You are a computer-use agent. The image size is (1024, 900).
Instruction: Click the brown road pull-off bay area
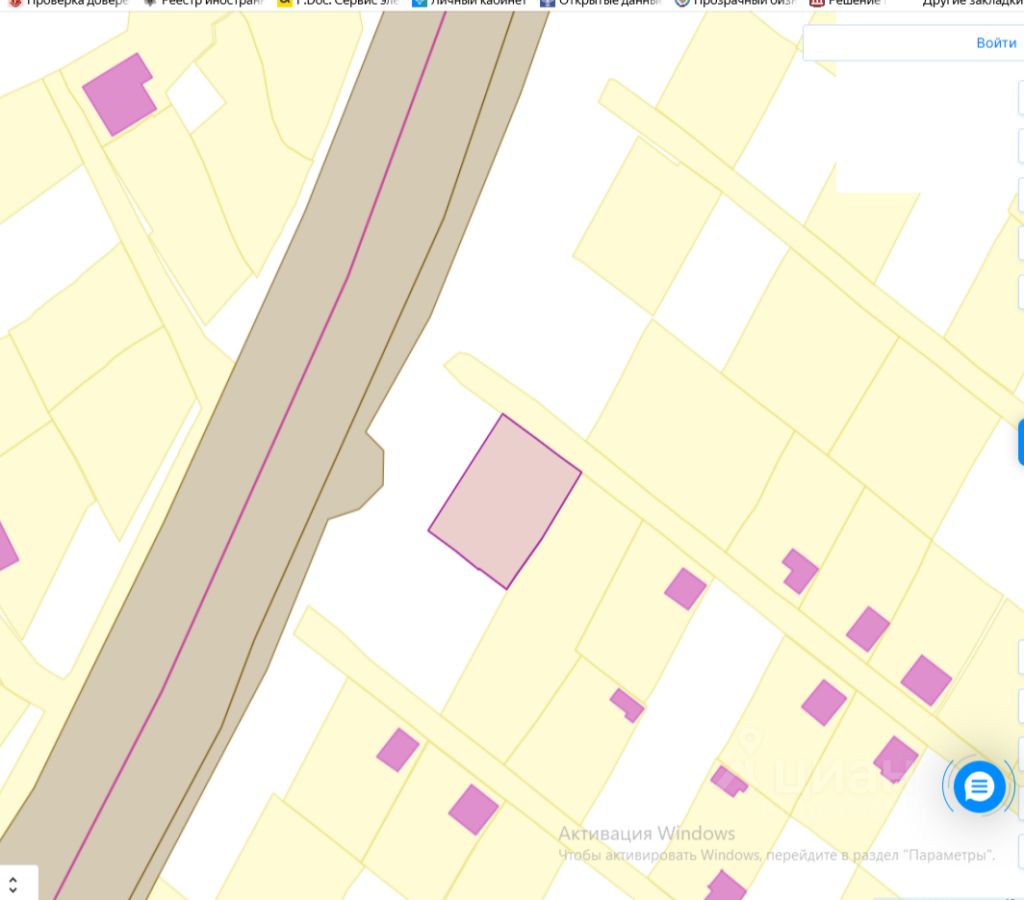pyautogui.click(x=364, y=479)
